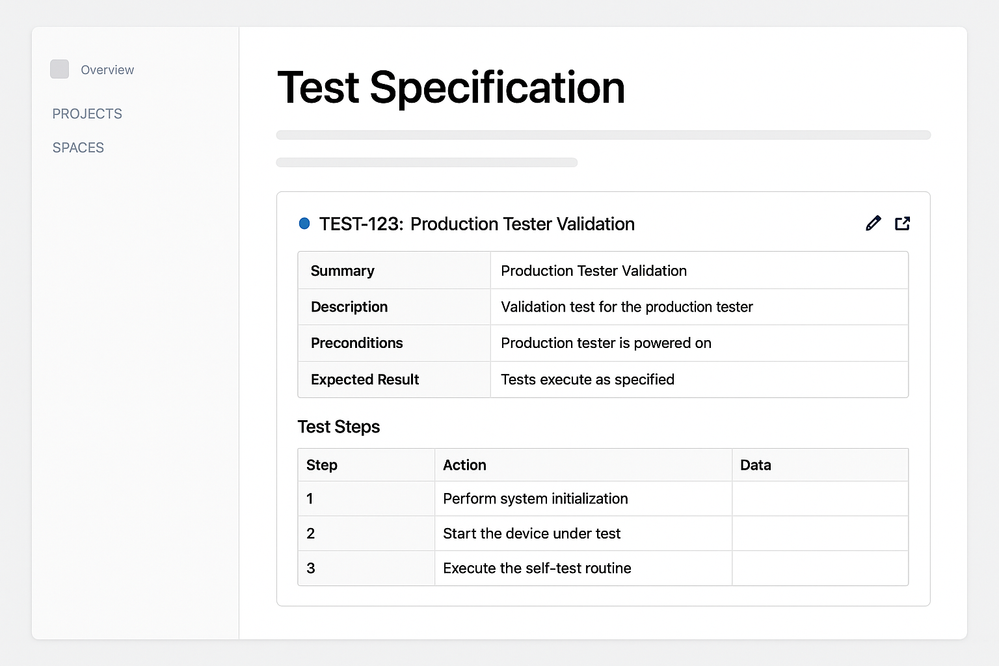Select step 2 Start the device under test
Viewport: 999px width, 666px height.
click(x=531, y=534)
